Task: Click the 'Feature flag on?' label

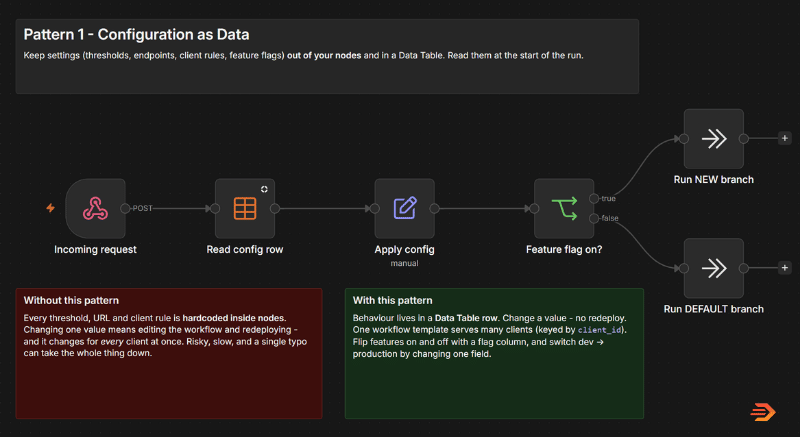Action: [x=564, y=249]
